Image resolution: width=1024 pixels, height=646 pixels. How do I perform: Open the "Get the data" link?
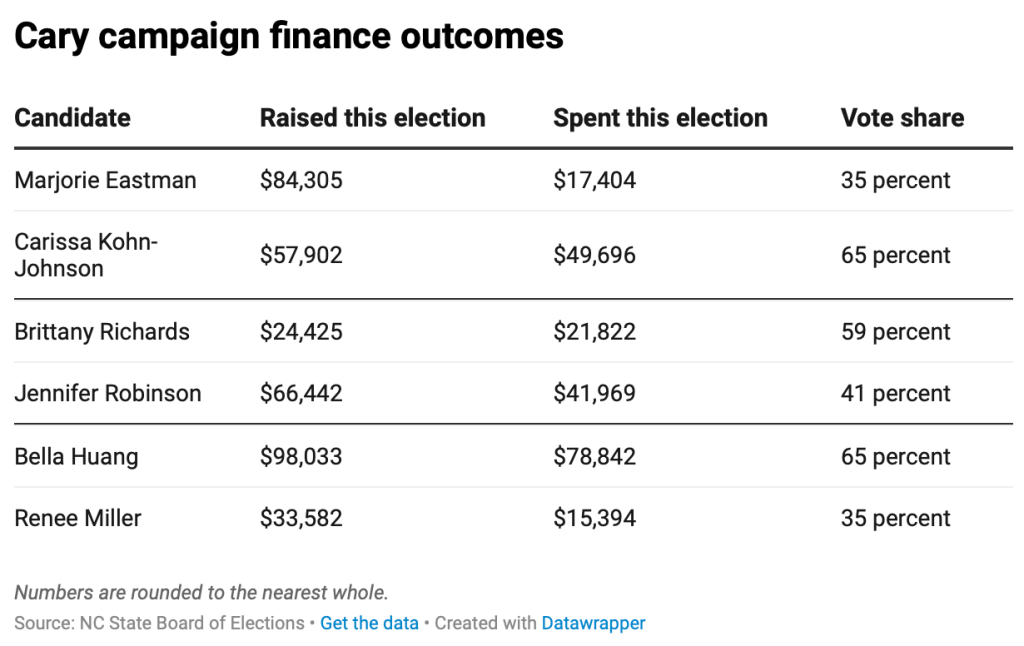click(x=369, y=623)
